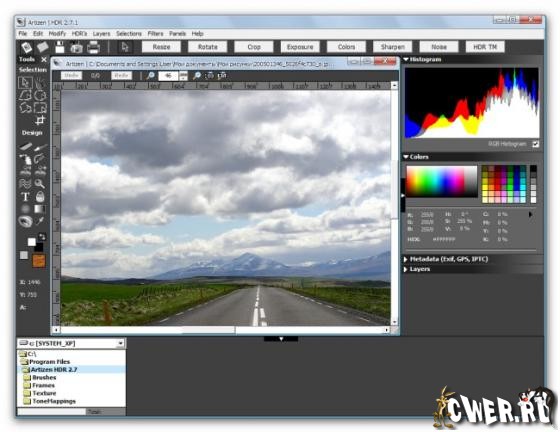Open the HDR's menu

tap(79, 34)
